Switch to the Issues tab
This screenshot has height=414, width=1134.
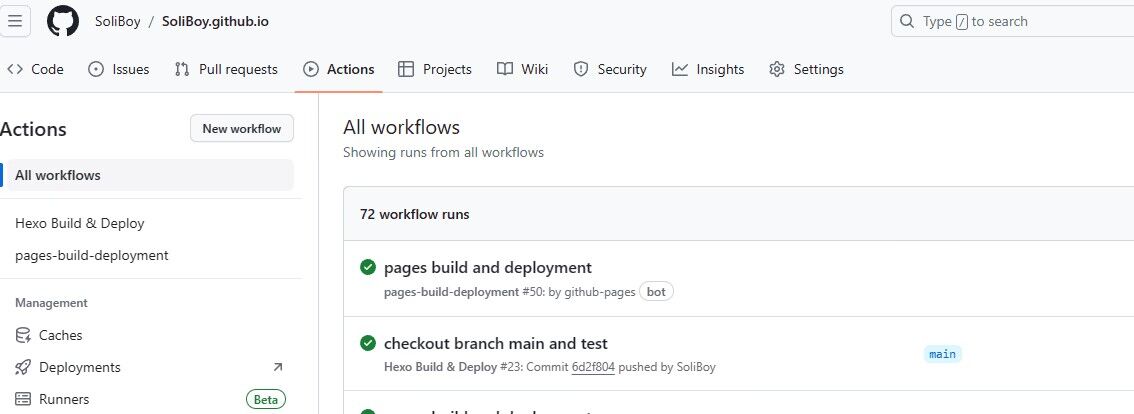click(119, 69)
